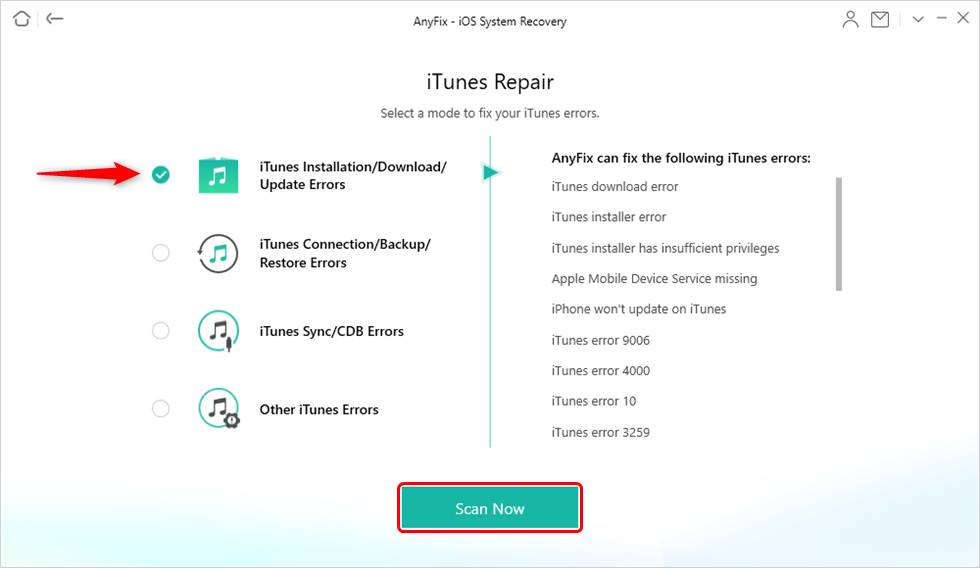
Task: Click the Scan Now button
Action: click(490, 508)
